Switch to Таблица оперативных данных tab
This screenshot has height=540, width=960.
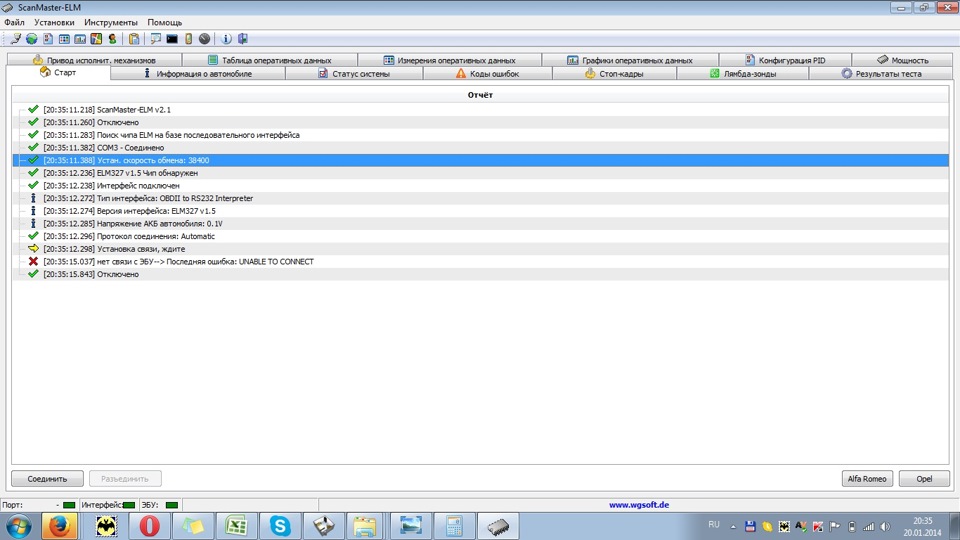click(270, 60)
